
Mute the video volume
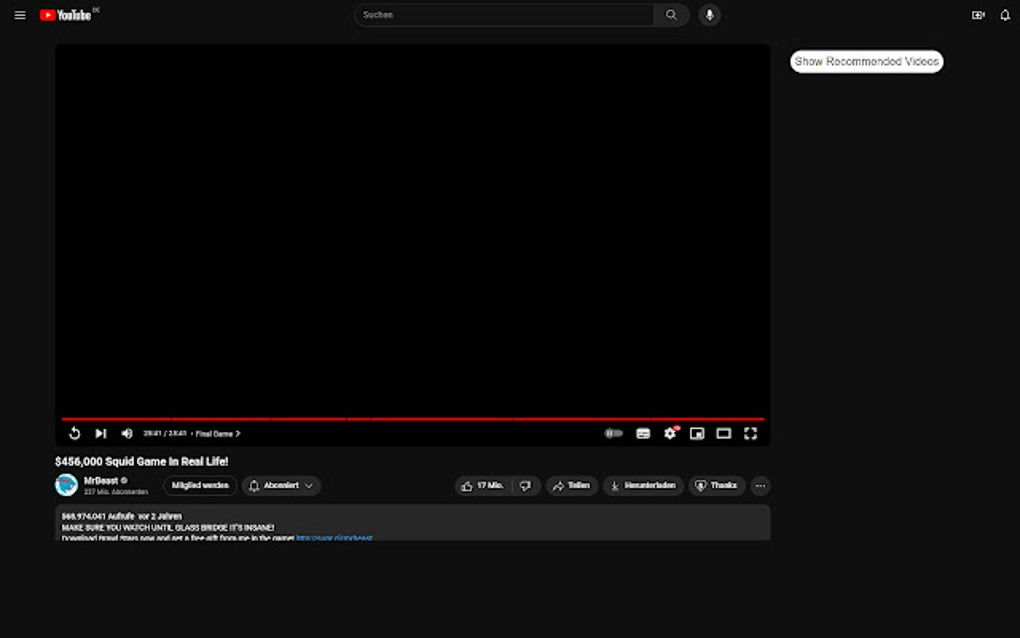[126, 433]
